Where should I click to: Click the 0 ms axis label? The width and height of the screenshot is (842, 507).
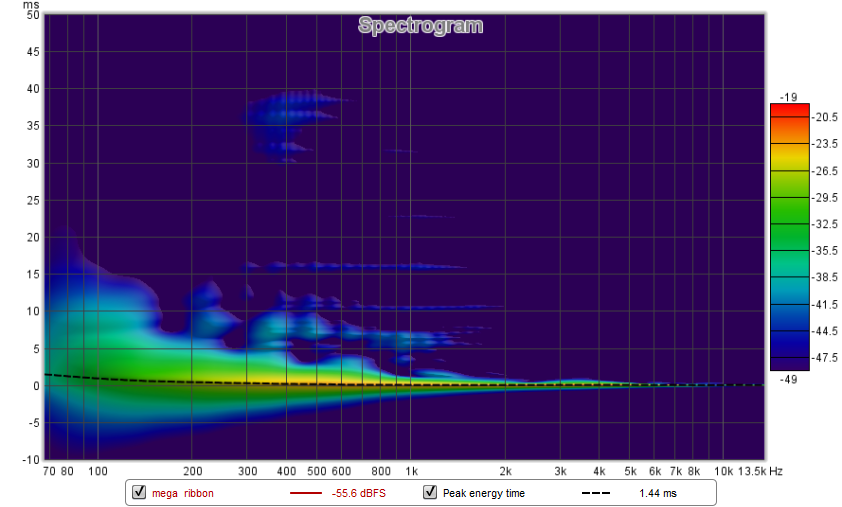coord(36,386)
